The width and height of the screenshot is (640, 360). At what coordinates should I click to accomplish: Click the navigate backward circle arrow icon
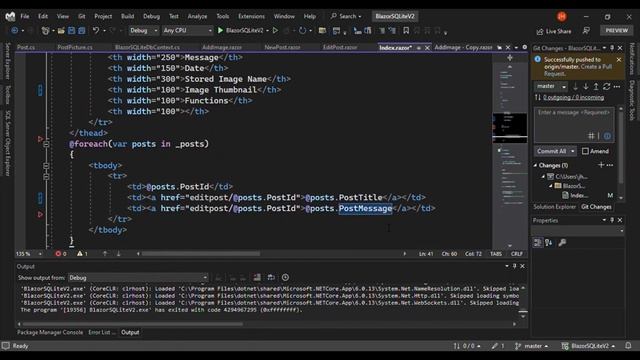(14, 30)
